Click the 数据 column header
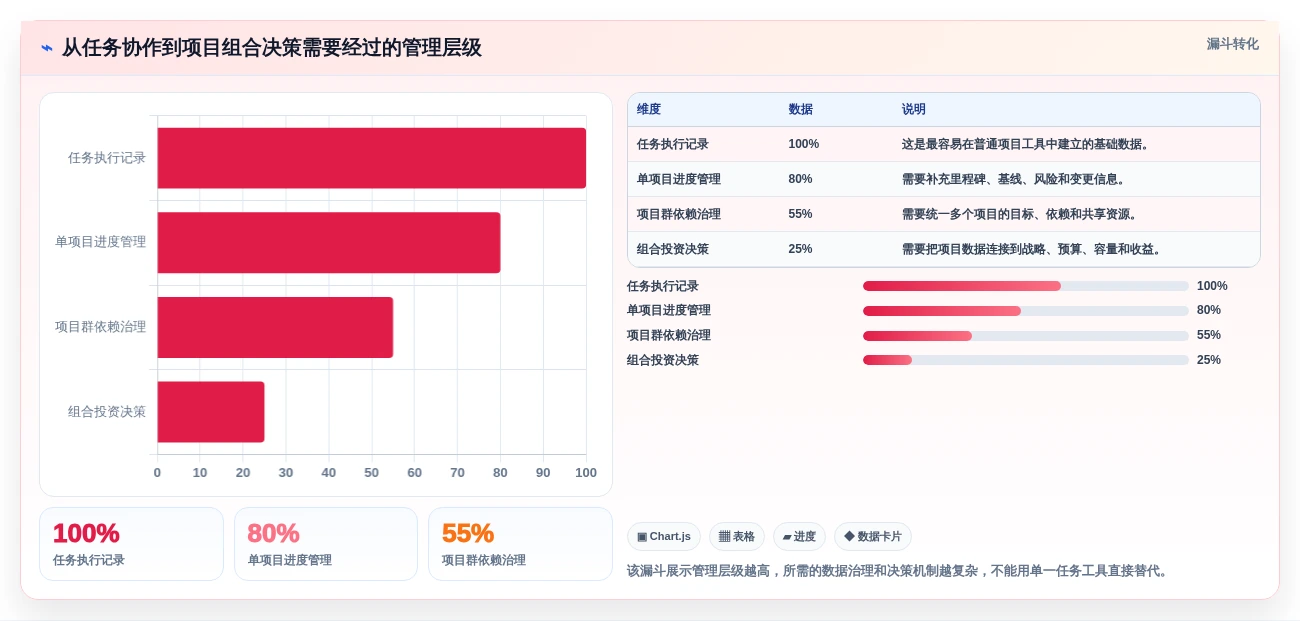Screen dimensions: 1300x621 click(800, 109)
